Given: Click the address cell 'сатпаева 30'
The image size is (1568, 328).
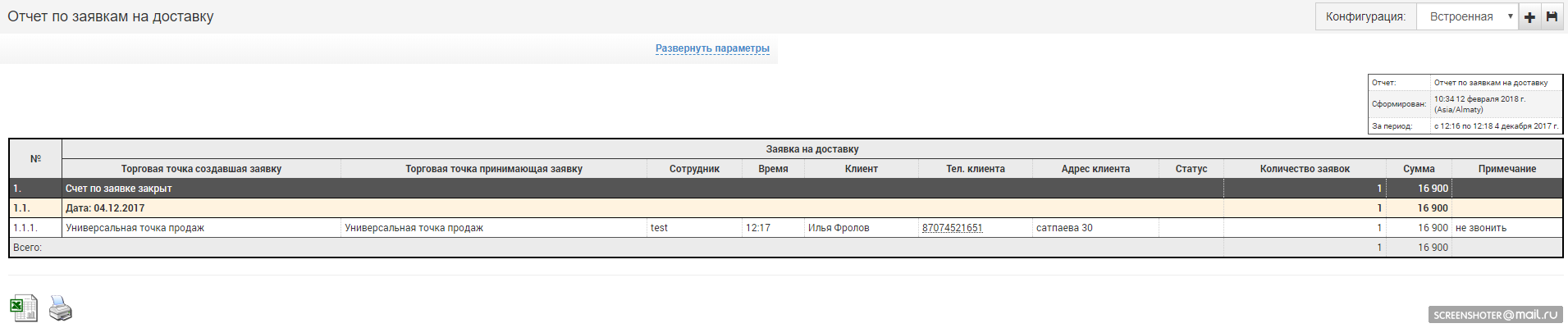Looking at the screenshot, I should tap(1064, 228).
